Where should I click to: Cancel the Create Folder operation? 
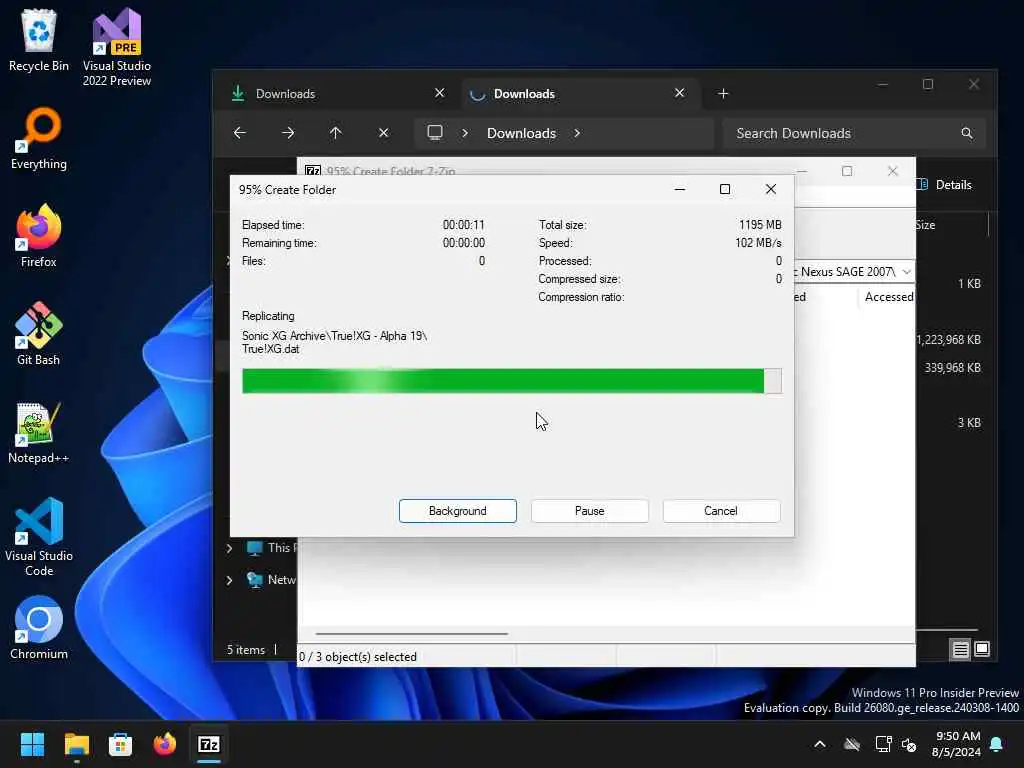pos(721,511)
